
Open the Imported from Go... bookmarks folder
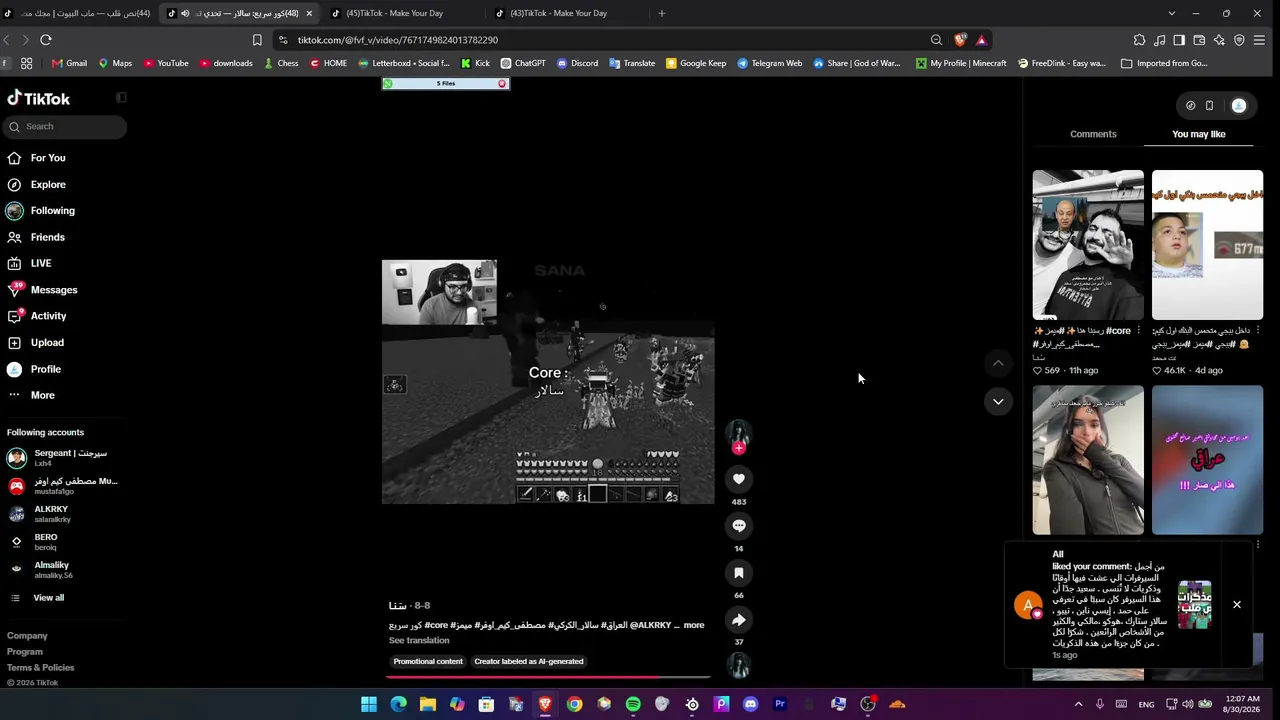[1164, 63]
